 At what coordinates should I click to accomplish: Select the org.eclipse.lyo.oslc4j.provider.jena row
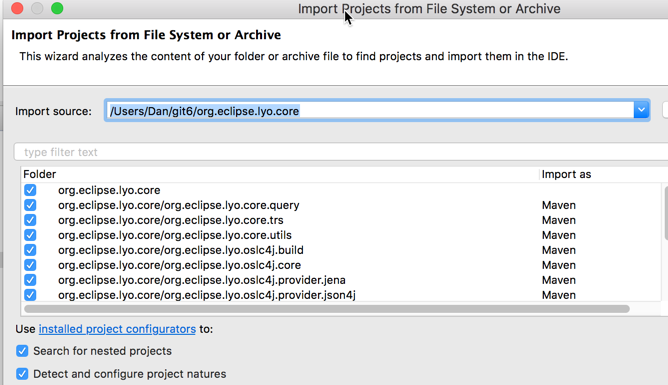(341, 280)
